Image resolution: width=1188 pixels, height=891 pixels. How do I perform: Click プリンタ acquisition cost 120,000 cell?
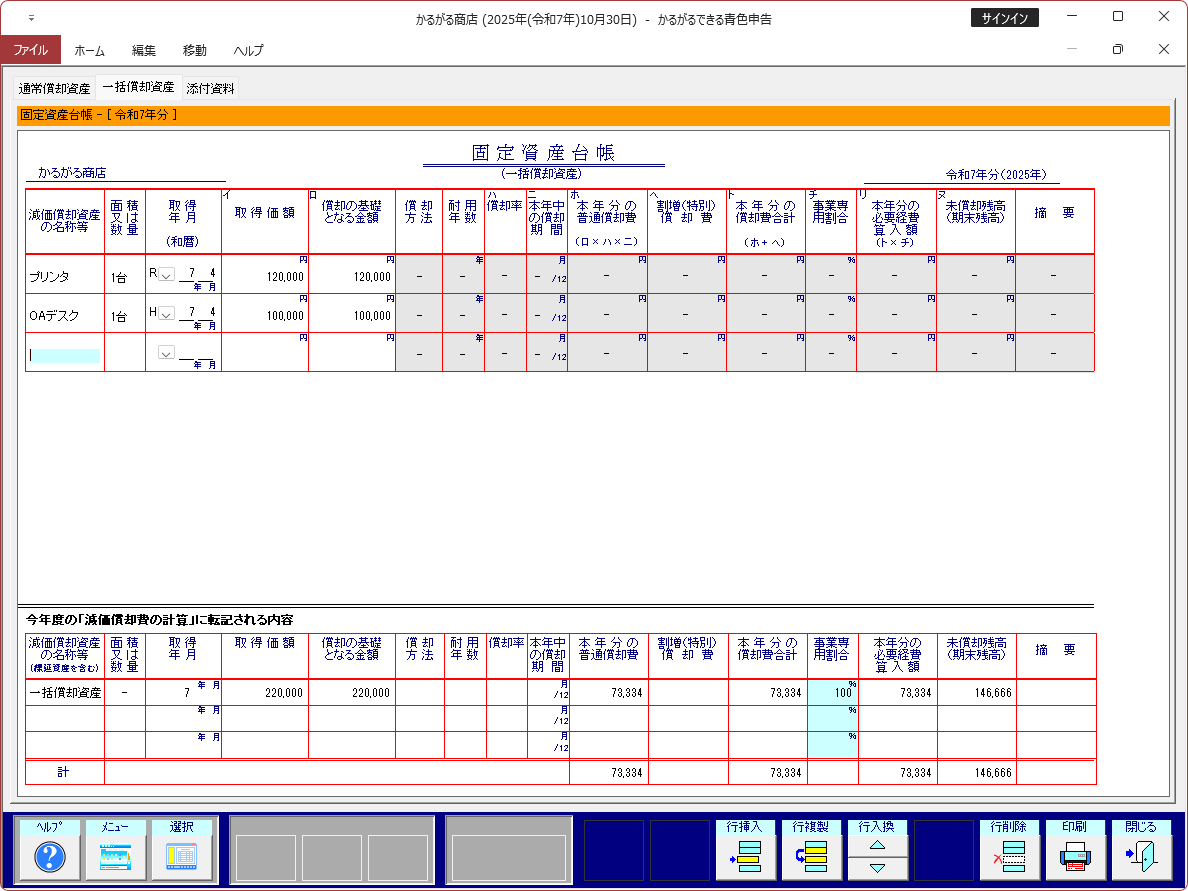[265, 276]
